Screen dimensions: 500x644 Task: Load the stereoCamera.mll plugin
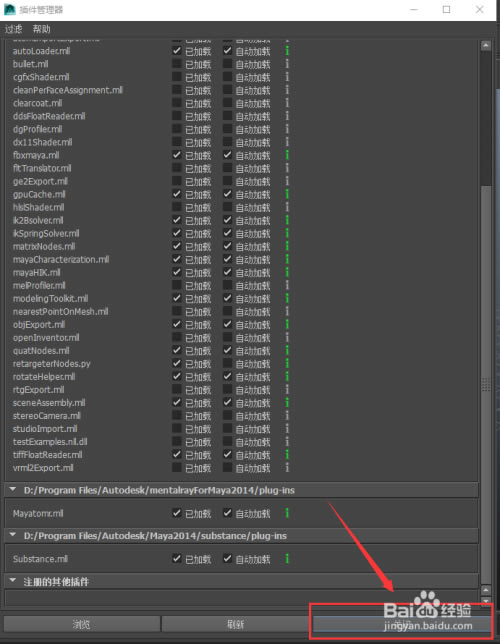(177, 416)
